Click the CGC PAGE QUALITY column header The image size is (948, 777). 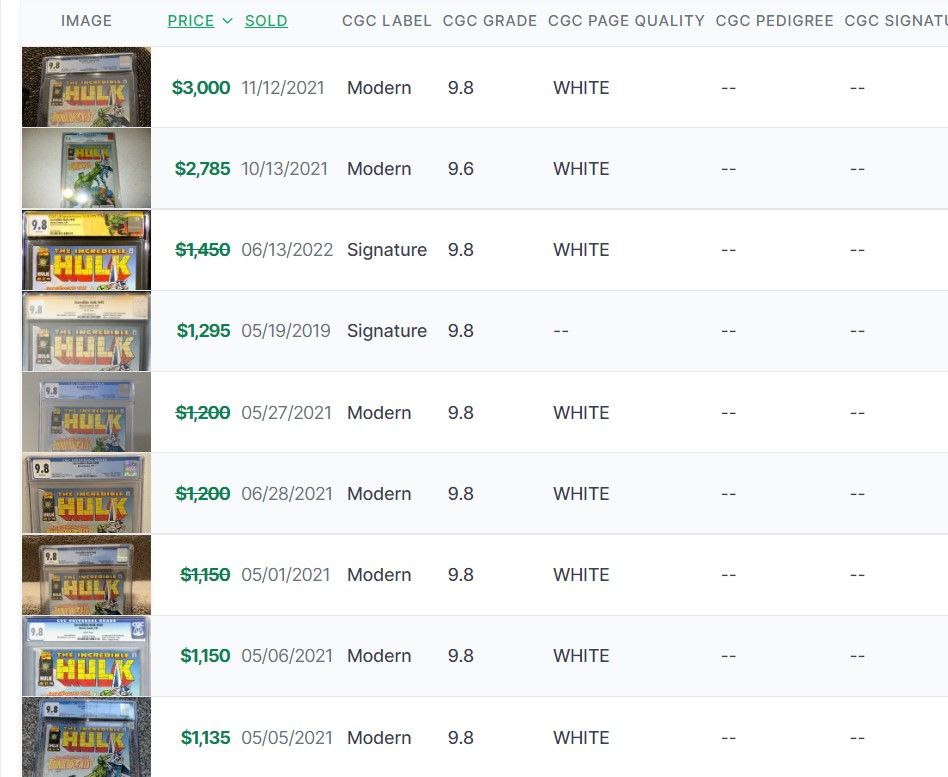click(x=626, y=21)
